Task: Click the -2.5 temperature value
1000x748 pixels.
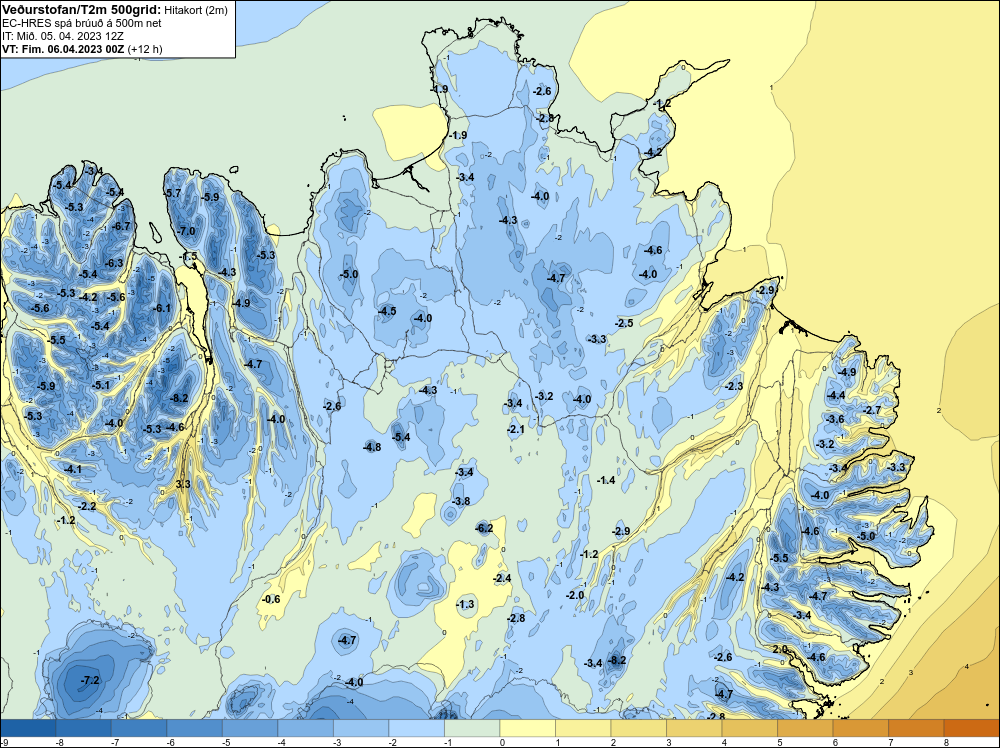Action: tap(624, 323)
